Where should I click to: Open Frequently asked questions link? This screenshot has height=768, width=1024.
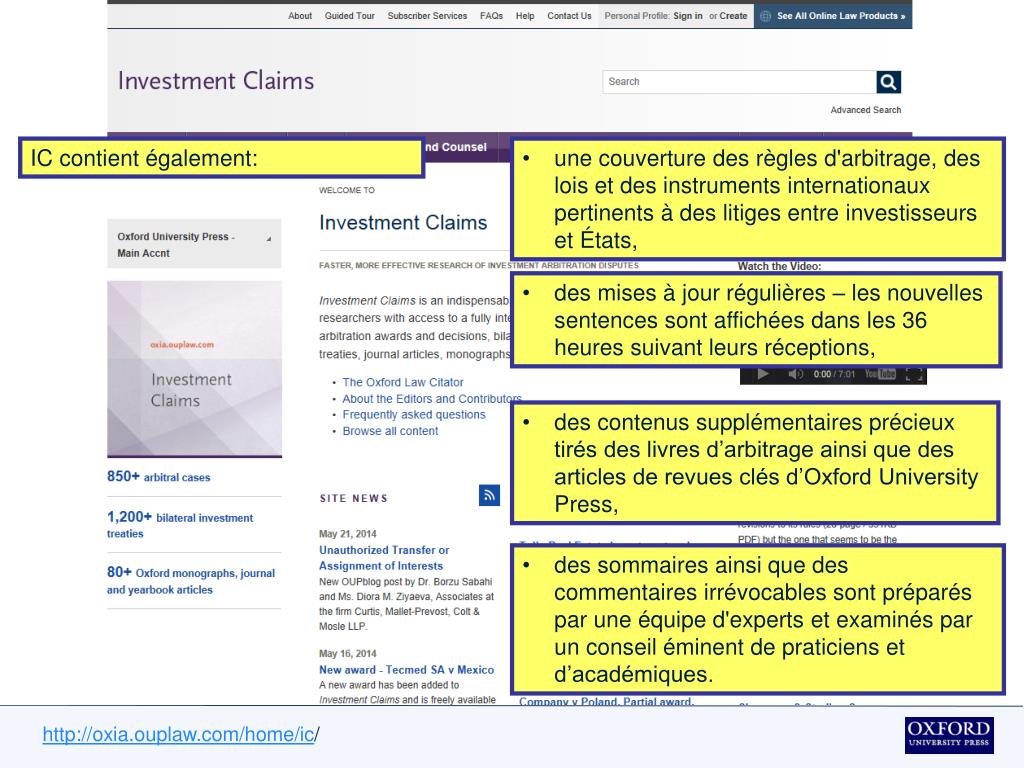click(x=414, y=415)
